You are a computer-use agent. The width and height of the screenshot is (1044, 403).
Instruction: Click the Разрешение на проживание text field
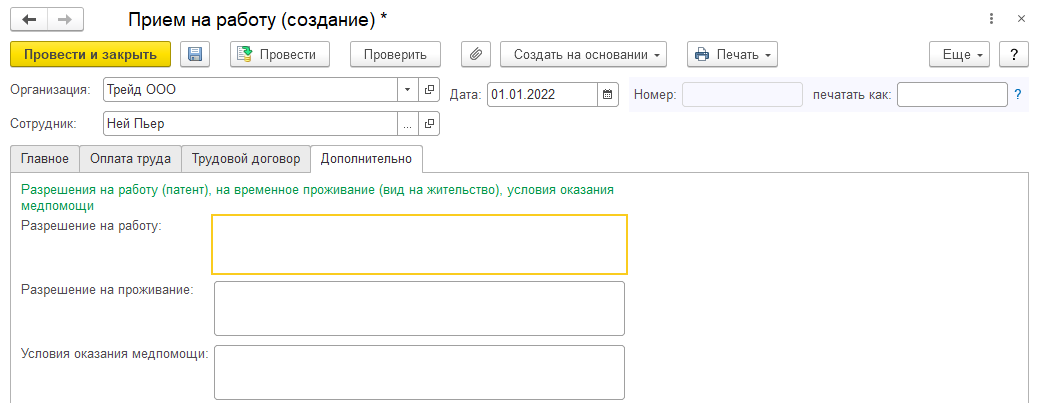[419, 308]
